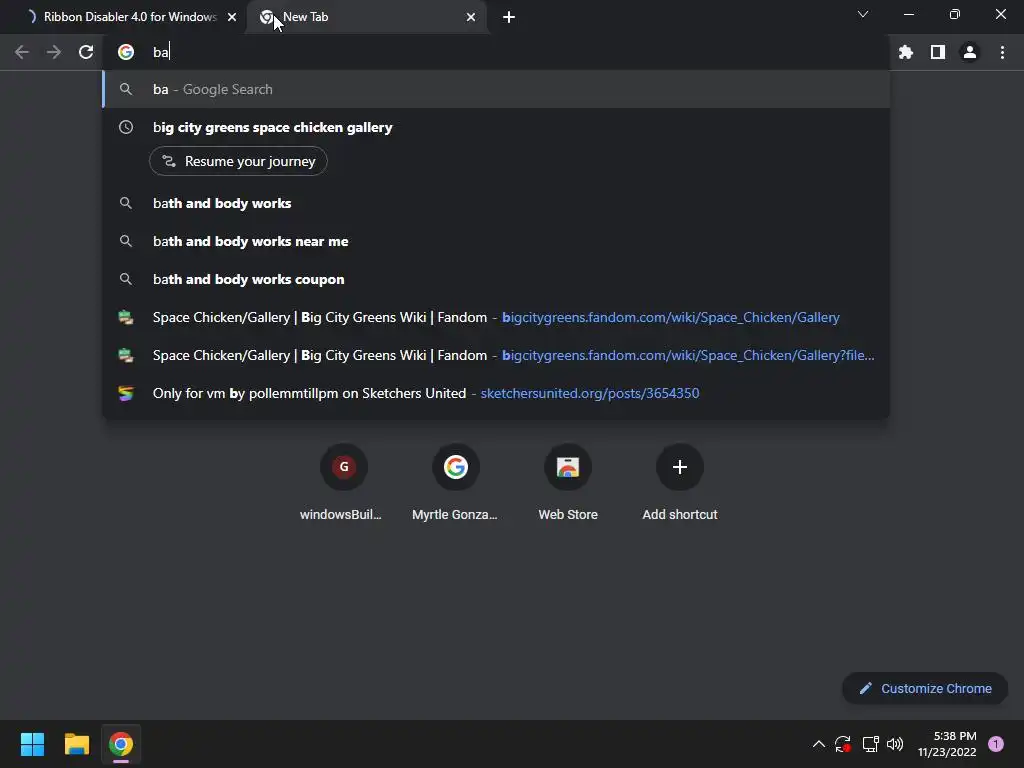Open the network tray icon
This screenshot has height=768, width=1024.
tap(870, 744)
